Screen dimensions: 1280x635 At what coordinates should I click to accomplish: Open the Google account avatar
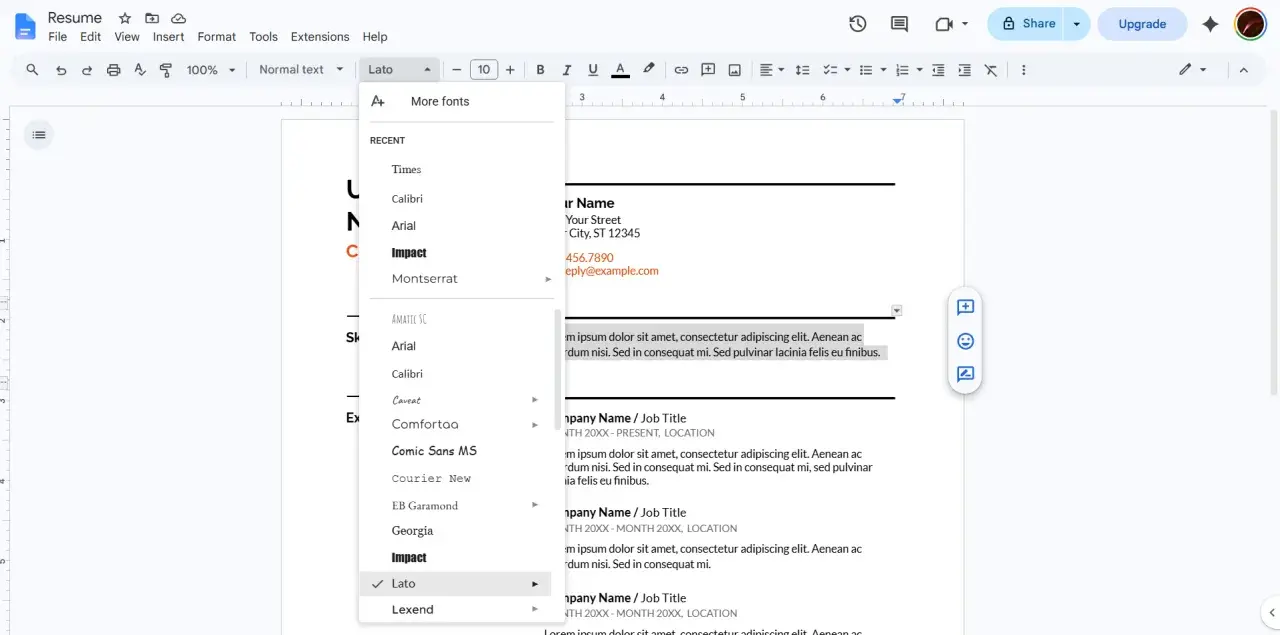(1250, 24)
